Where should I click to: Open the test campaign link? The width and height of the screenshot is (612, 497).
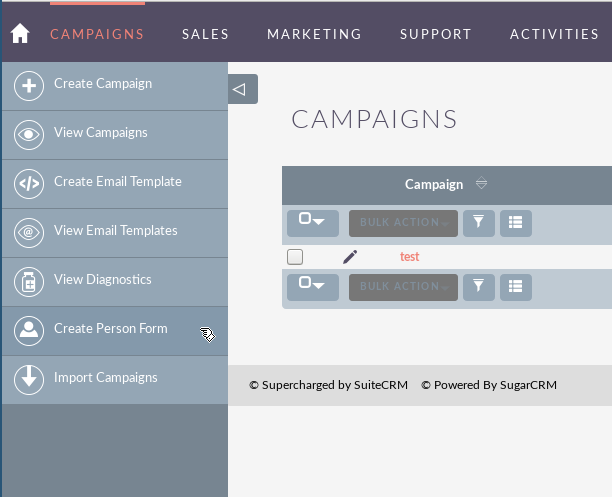[409, 257]
